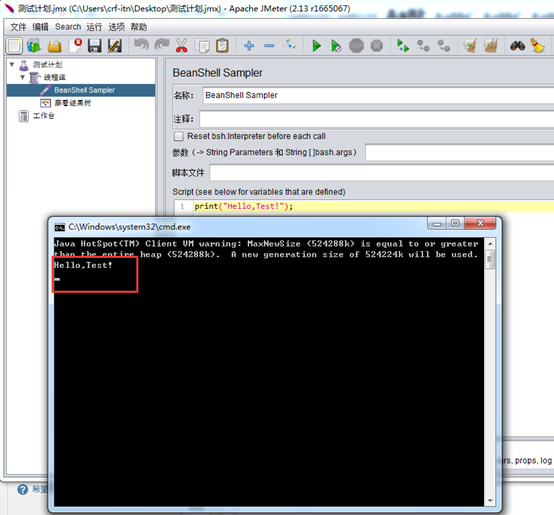554x515 pixels.
Task: Close the cmd.exe window
Action: (480, 223)
